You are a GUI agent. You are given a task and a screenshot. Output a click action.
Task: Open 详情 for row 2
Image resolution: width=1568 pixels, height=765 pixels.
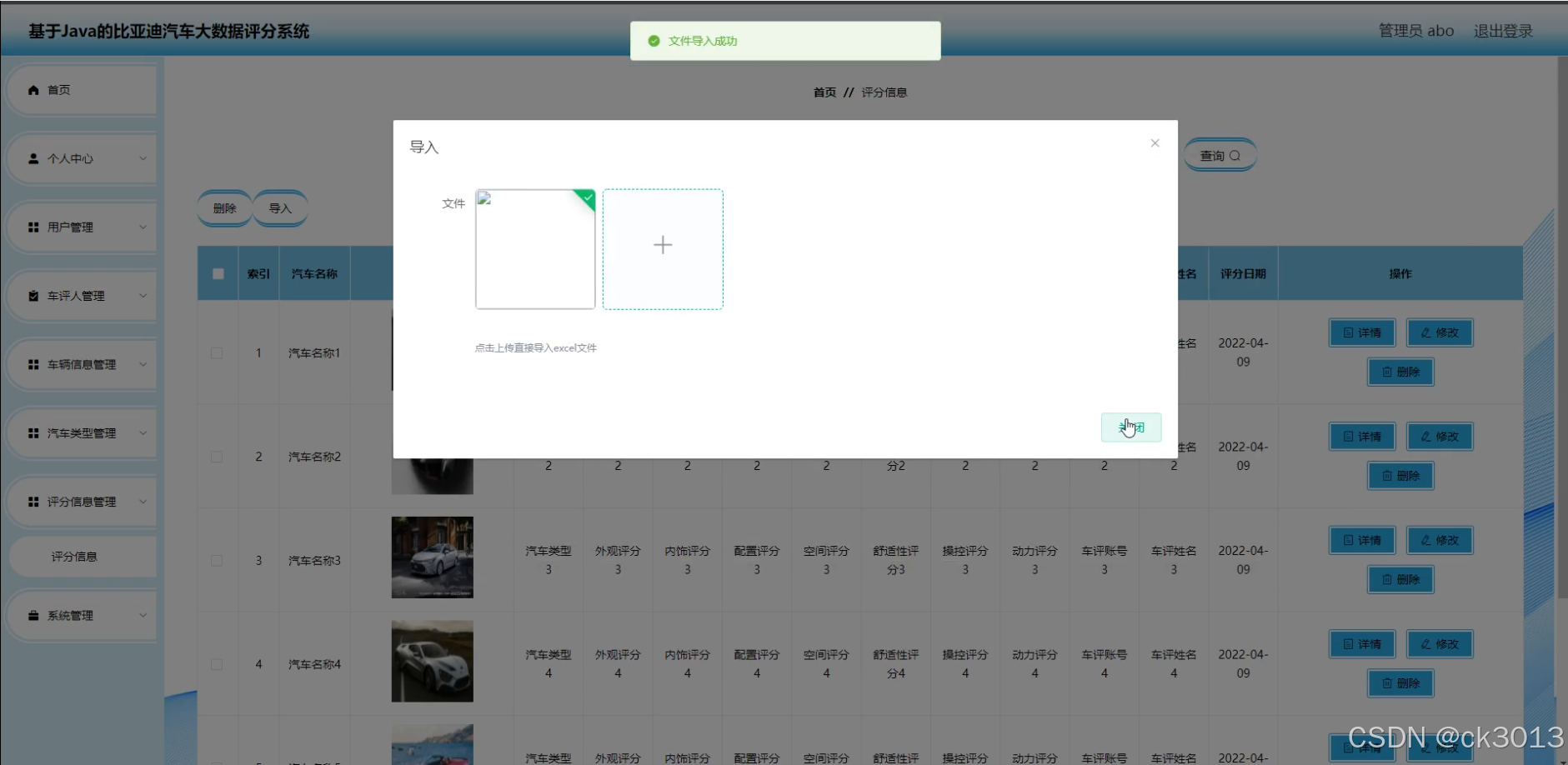click(x=1362, y=437)
